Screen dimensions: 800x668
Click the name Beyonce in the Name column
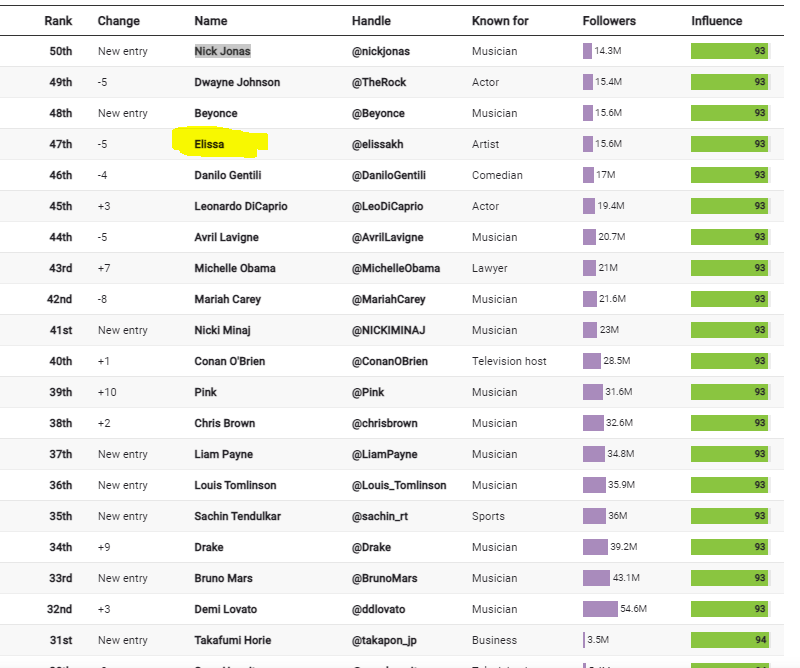click(x=216, y=113)
